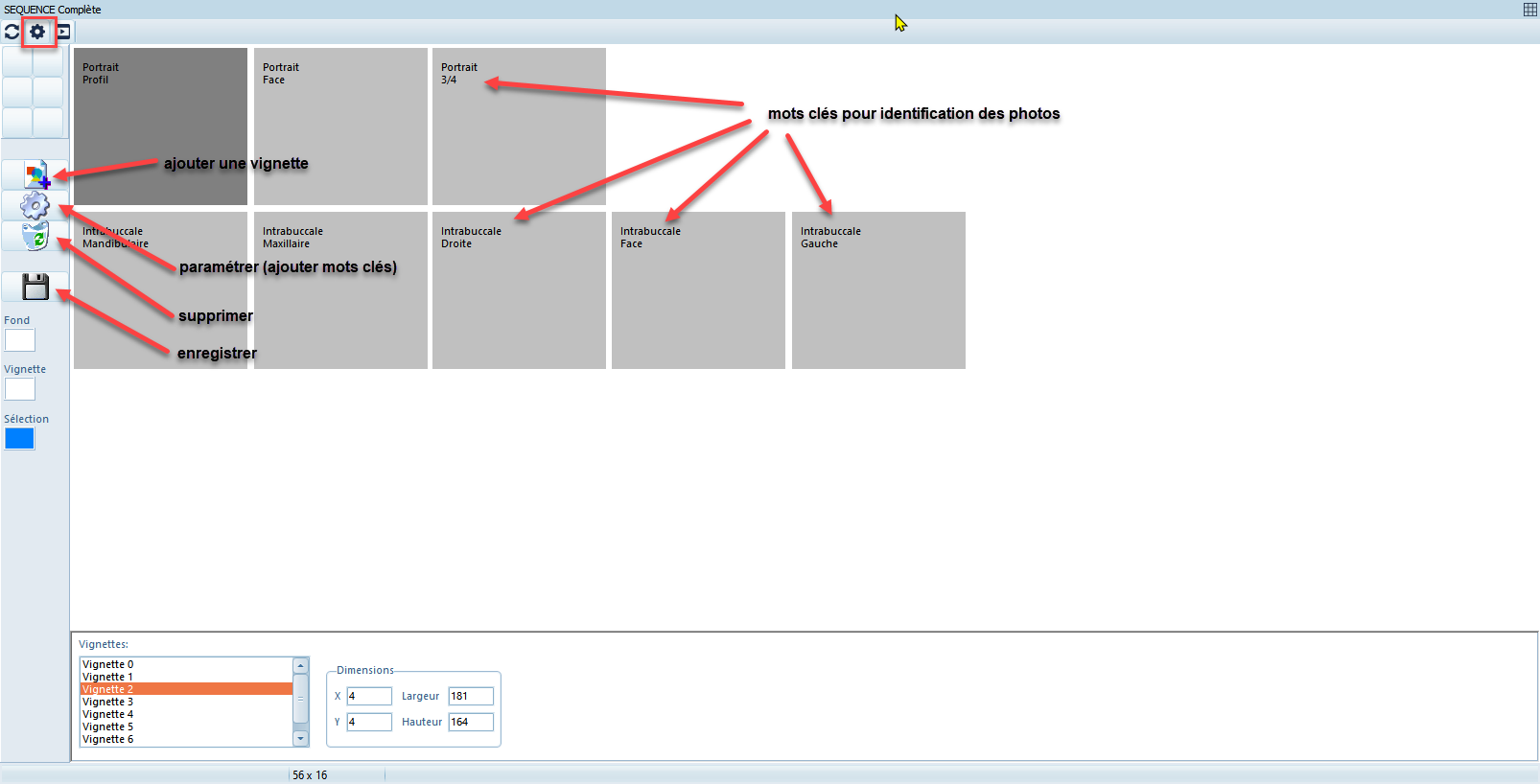The height and width of the screenshot is (784, 1540).
Task: Click the play/preview icon in top toolbar
Action: (63, 32)
